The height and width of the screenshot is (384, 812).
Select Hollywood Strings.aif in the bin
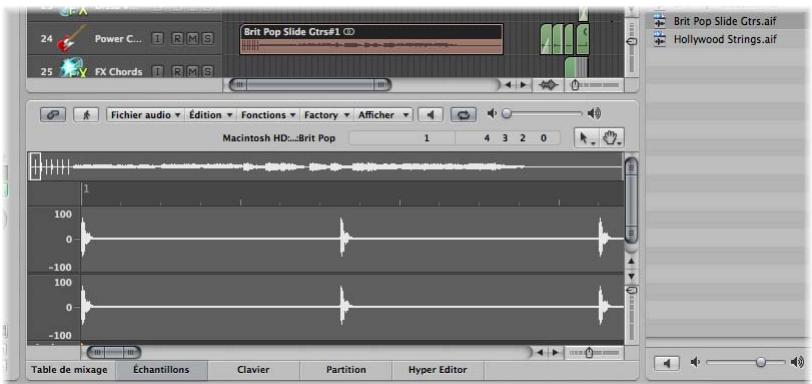(x=724, y=39)
